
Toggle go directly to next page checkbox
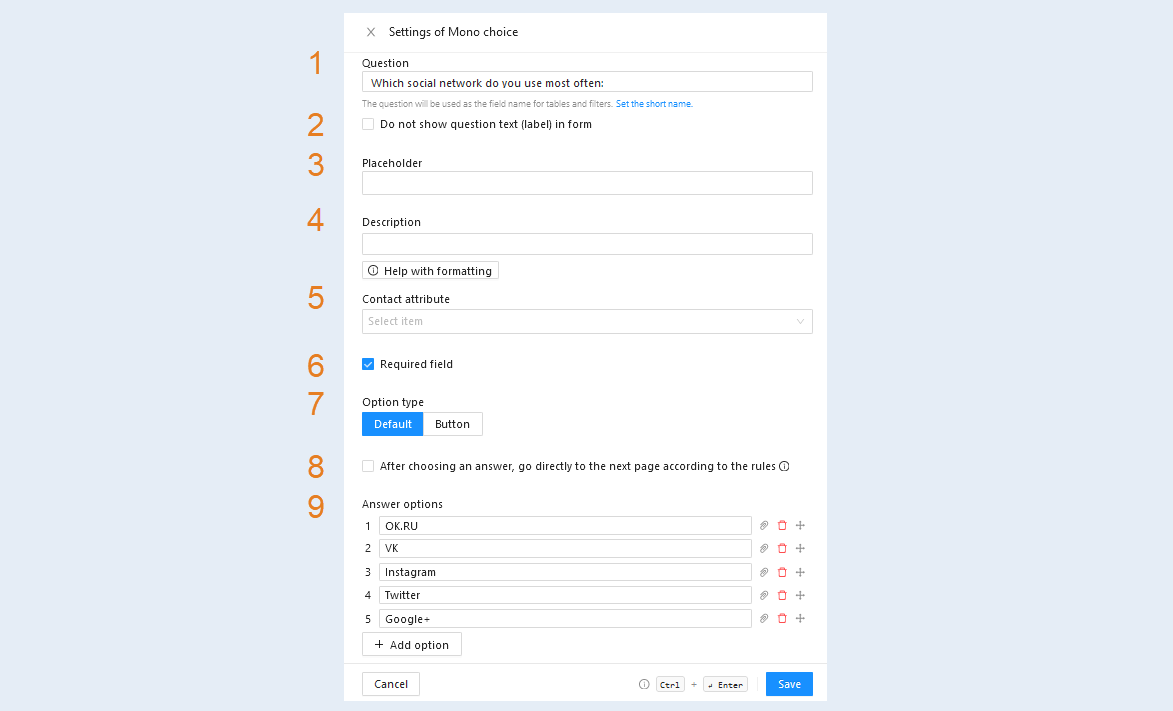(368, 466)
